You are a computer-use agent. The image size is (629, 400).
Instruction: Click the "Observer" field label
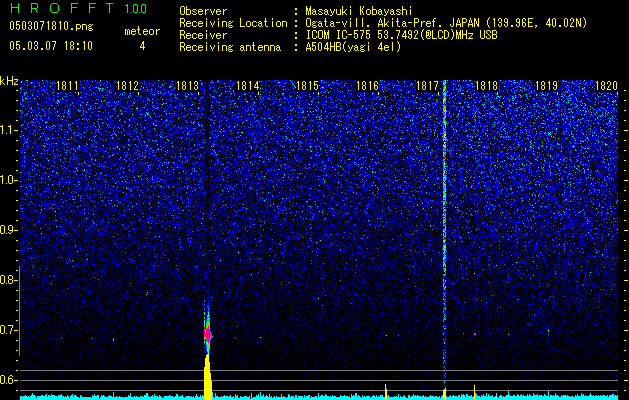[x=203, y=11]
